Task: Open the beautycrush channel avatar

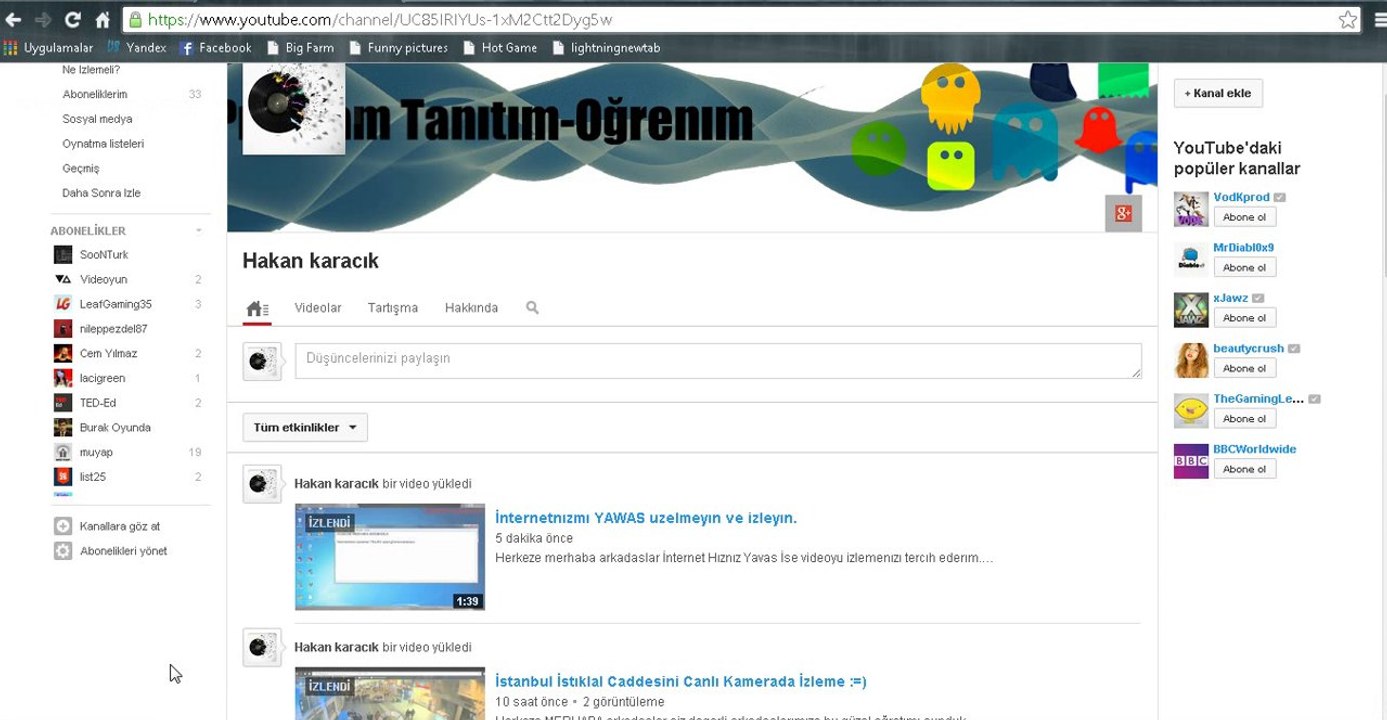Action: click(x=1191, y=361)
